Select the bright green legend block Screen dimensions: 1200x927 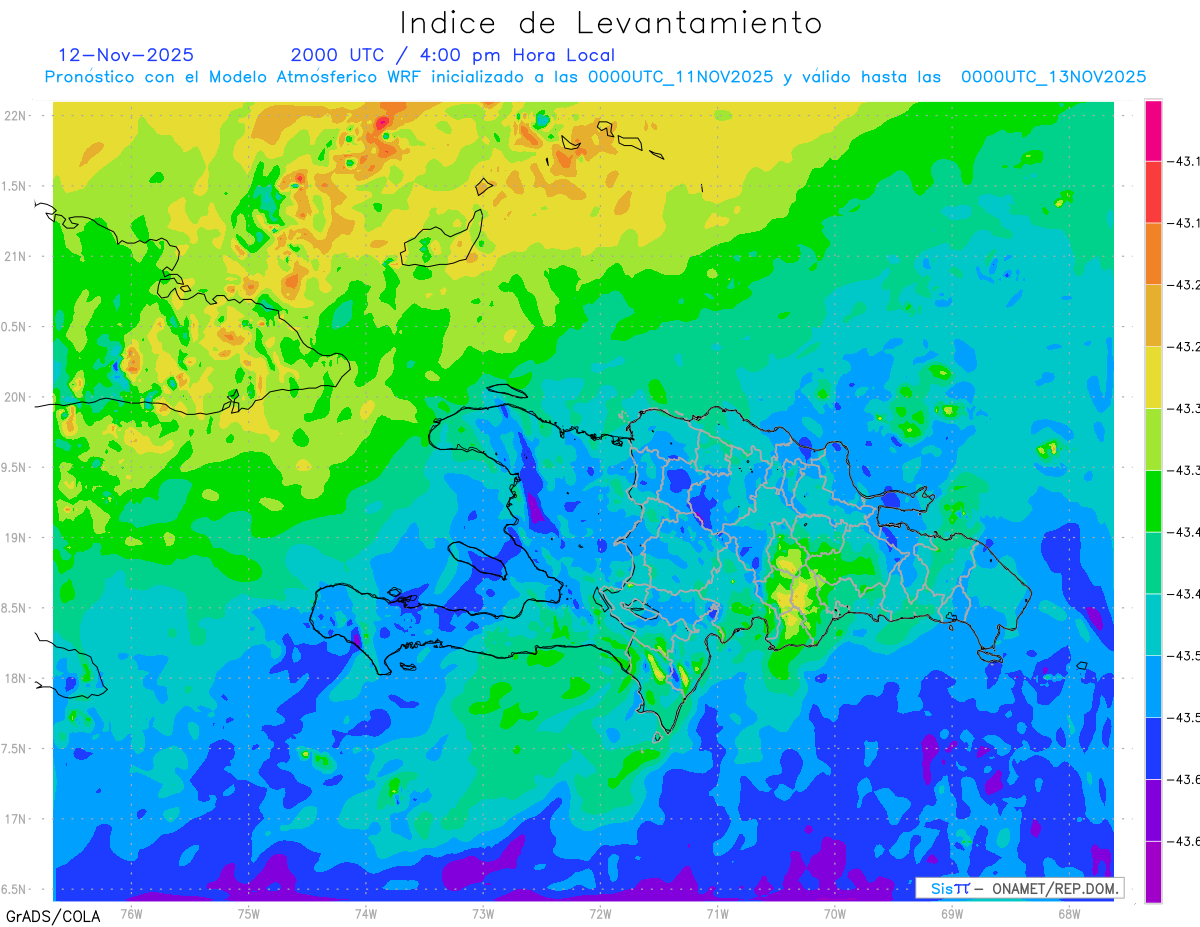pyautogui.click(x=1153, y=501)
